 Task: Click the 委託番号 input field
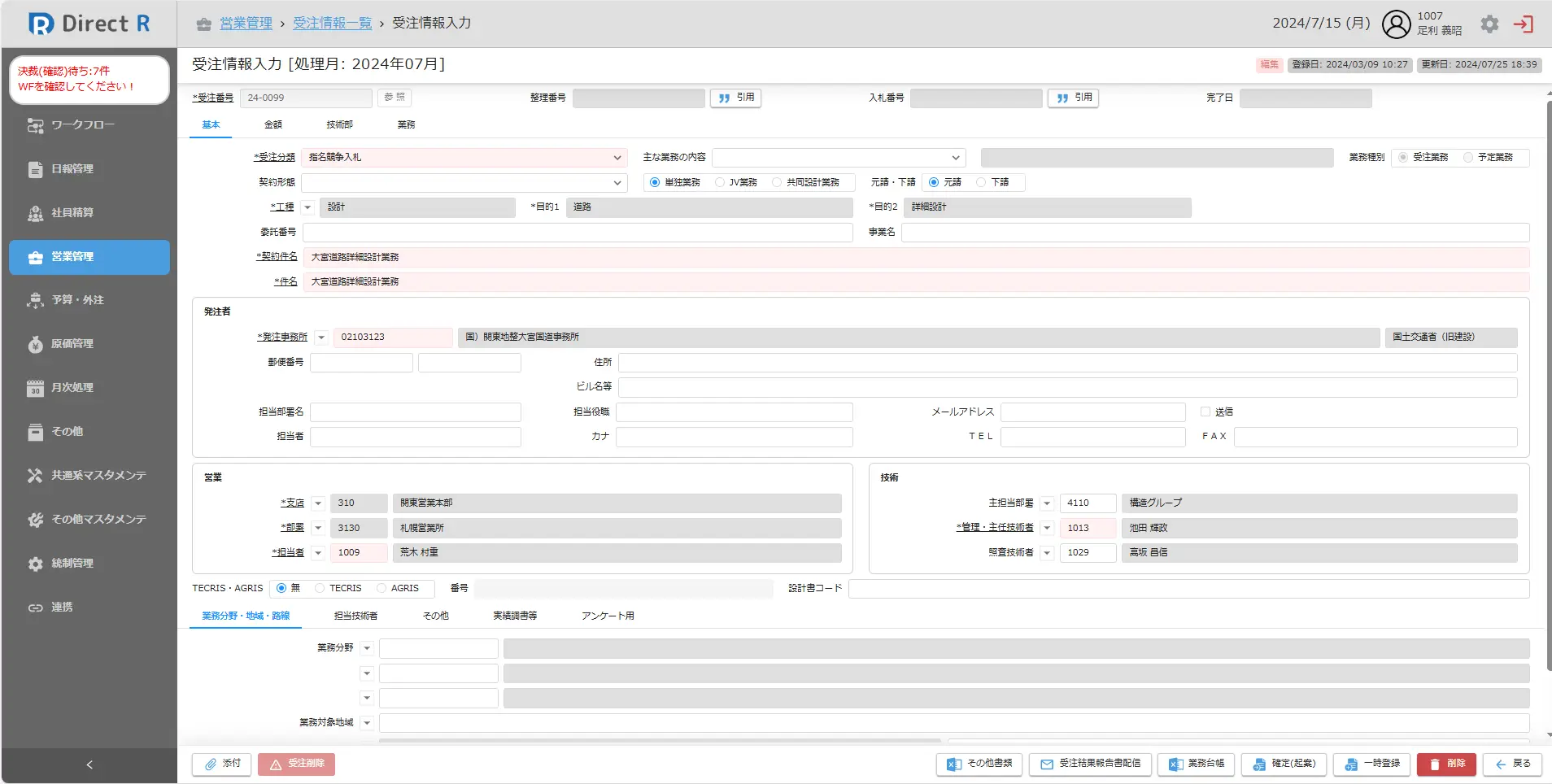click(x=578, y=233)
